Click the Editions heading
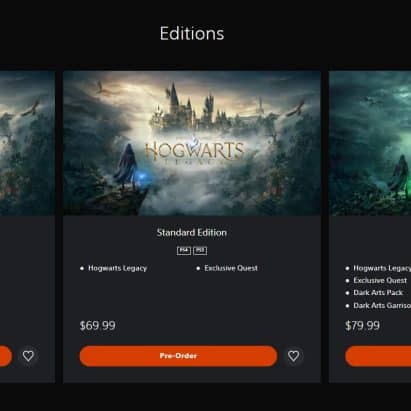 [192, 34]
